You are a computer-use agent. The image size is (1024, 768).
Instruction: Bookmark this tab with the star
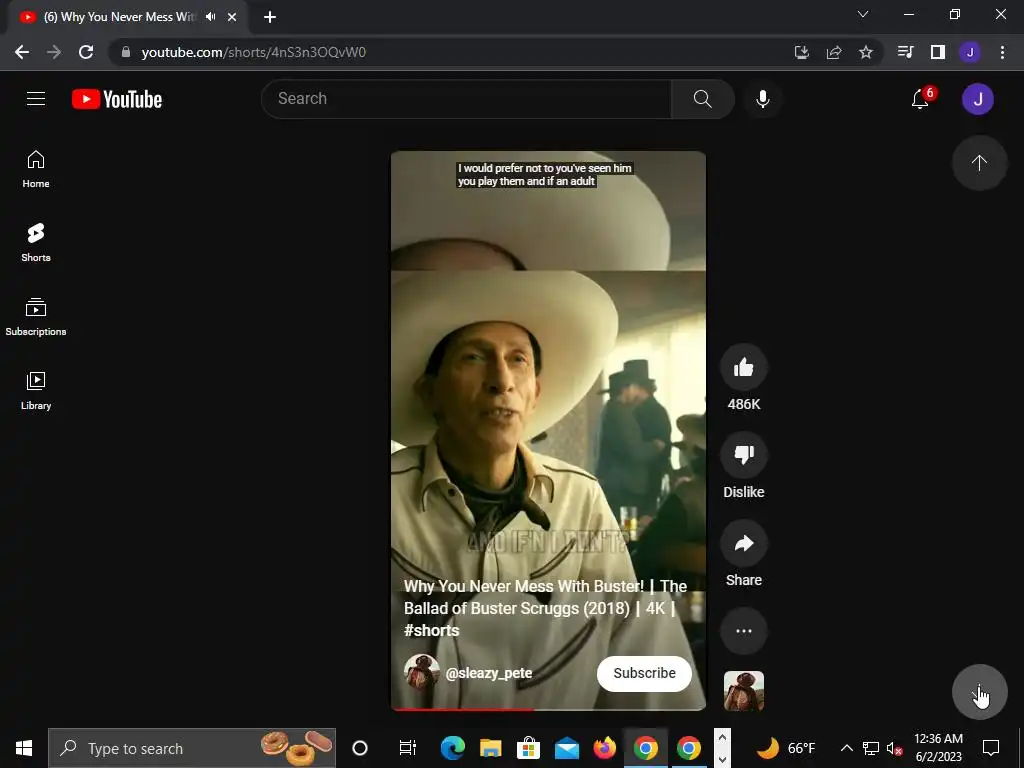tap(866, 52)
